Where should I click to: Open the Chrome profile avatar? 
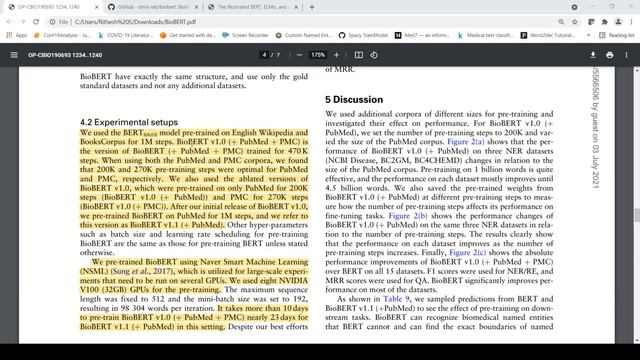click(x=618, y=22)
